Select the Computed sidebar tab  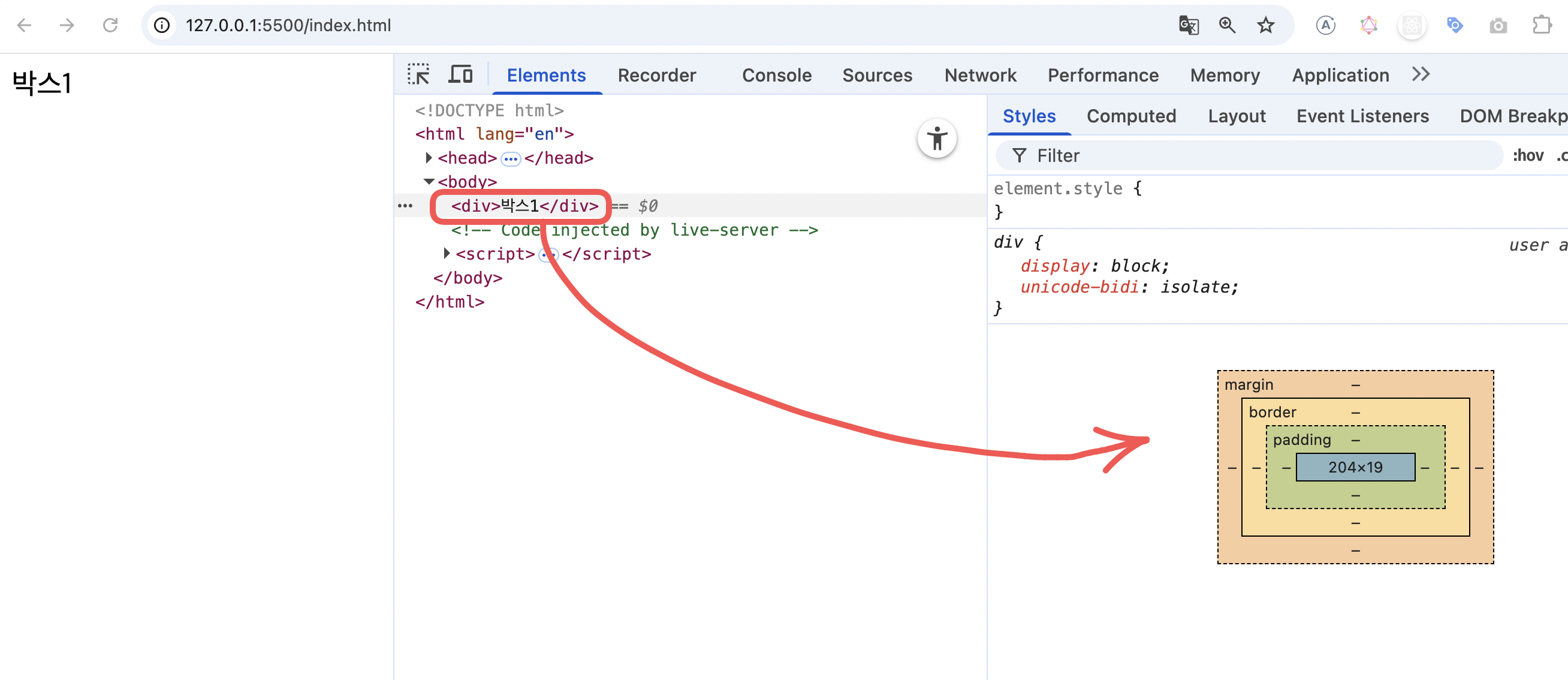(x=1131, y=116)
